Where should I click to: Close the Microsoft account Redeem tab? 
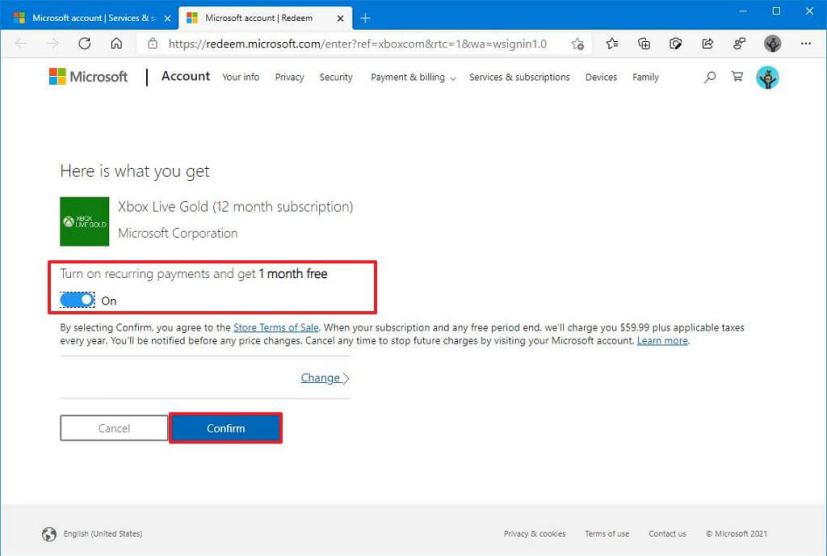coord(340,18)
